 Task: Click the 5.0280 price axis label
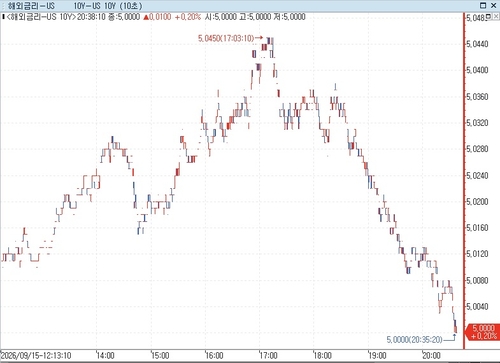point(477,149)
